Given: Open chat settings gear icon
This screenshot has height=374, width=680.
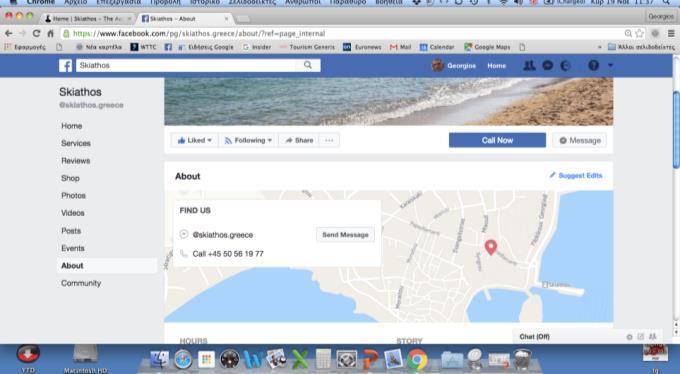Looking at the screenshot, I should tap(629, 337).
